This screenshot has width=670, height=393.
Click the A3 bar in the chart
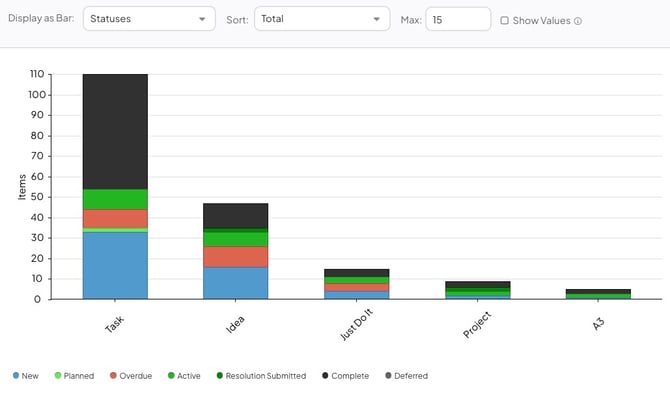[x=598, y=294]
